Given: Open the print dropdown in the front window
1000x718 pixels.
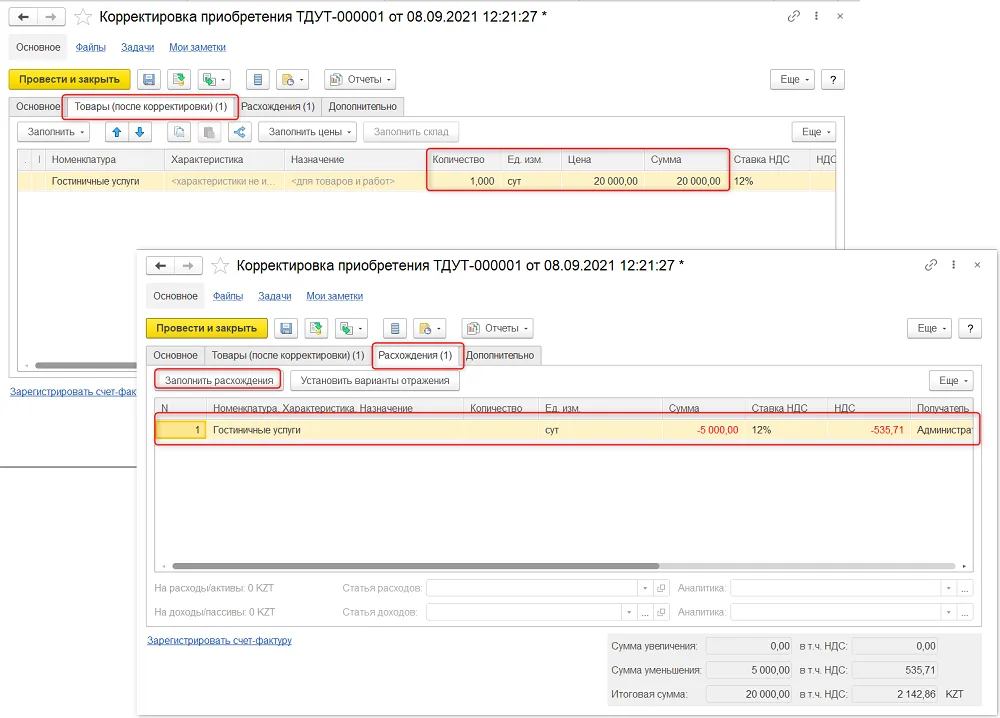Looking at the screenshot, I should tap(430, 328).
